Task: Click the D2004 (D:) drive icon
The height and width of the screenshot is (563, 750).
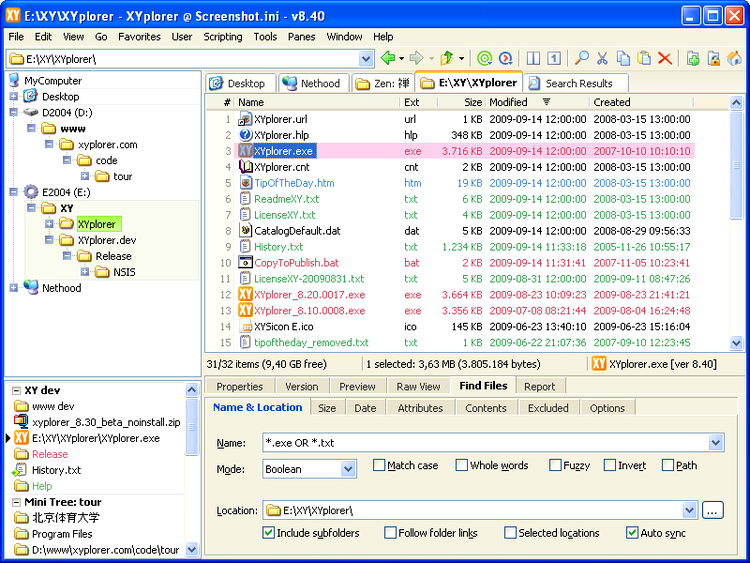Action: (31, 112)
